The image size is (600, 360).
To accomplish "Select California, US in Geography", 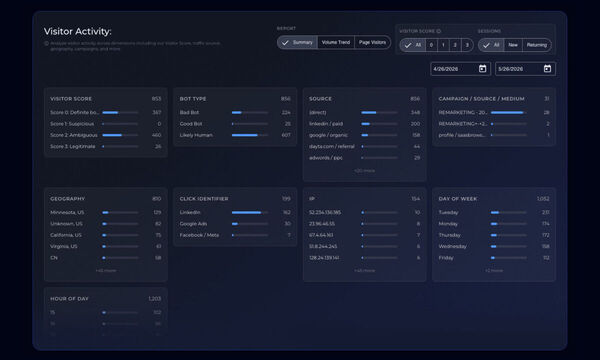I will pos(106,235).
